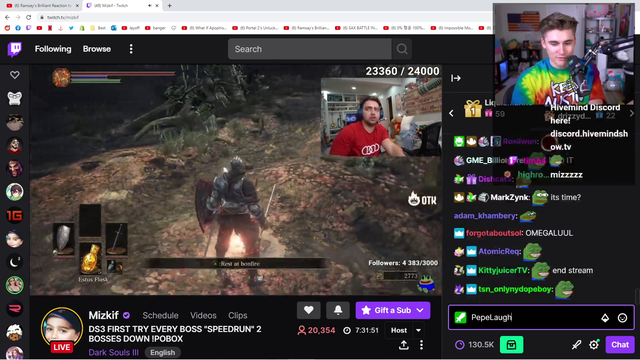Viewport: 640px width, 360px height.
Task: Focus the Twitch search field
Action: (x=309, y=49)
